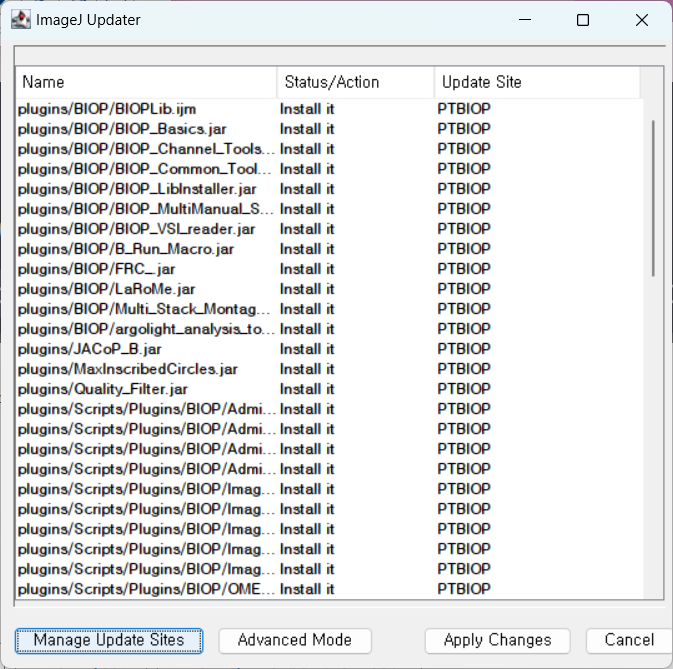This screenshot has width=673, height=669.
Task: Click Install it status for FRC_.jar
Action: [307, 269]
